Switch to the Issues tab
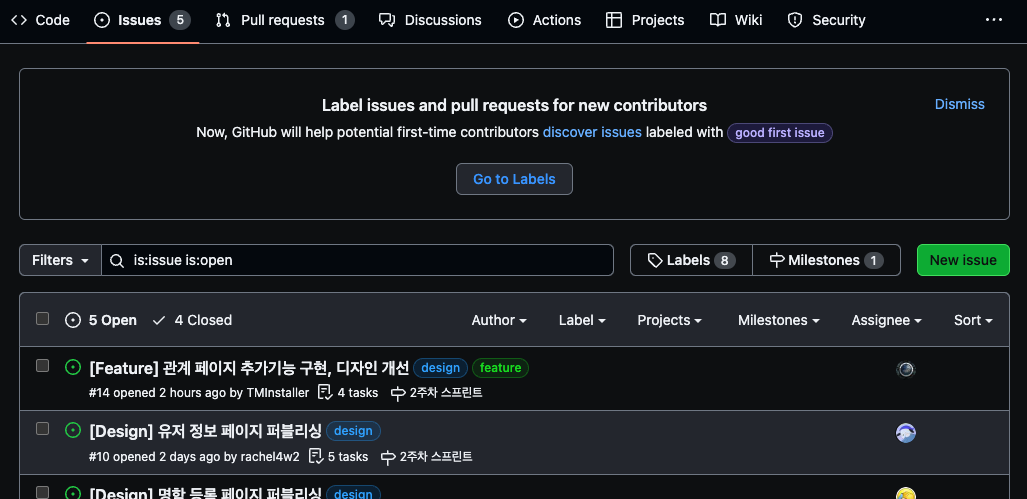1027x499 pixels. 142,20
